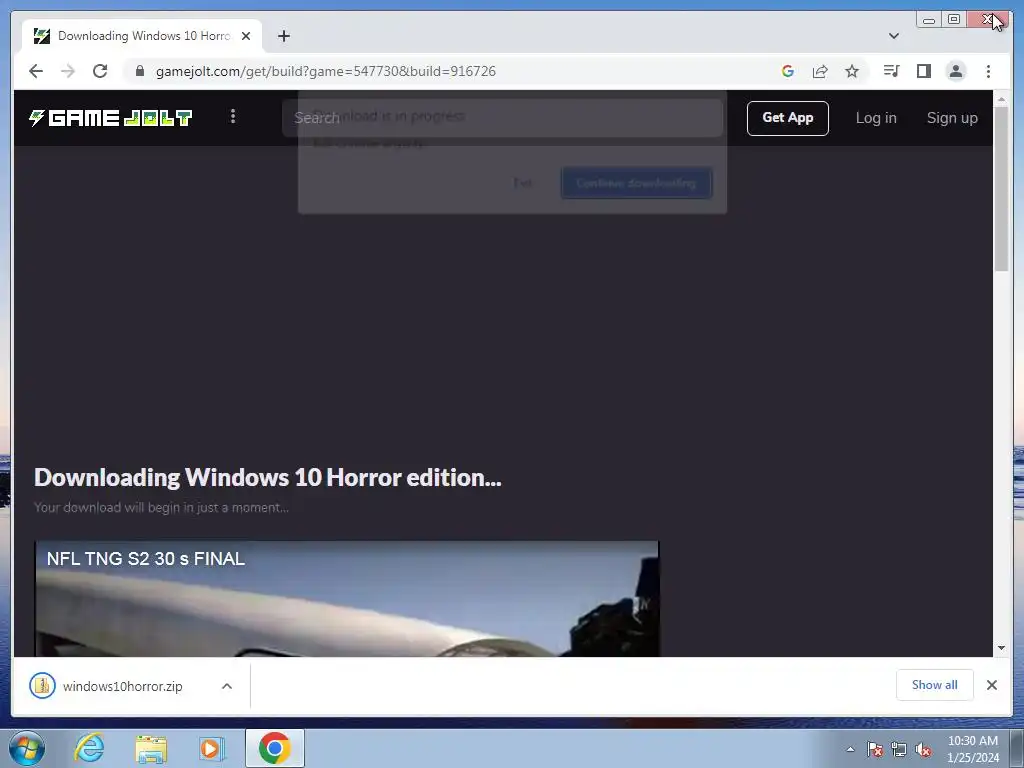1024x768 pixels.
Task: Click Continue downloading in the dialog
Action: point(636,183)
